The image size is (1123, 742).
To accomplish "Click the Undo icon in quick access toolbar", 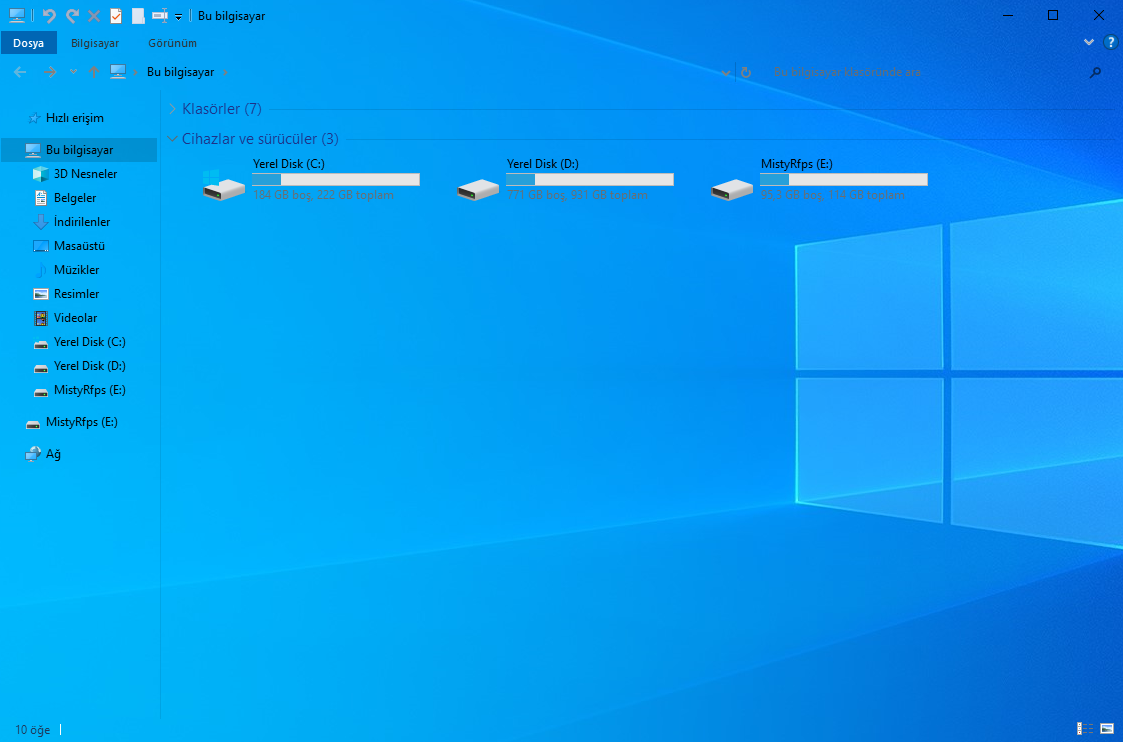I will pyautogui.click(x=49, y=15).
